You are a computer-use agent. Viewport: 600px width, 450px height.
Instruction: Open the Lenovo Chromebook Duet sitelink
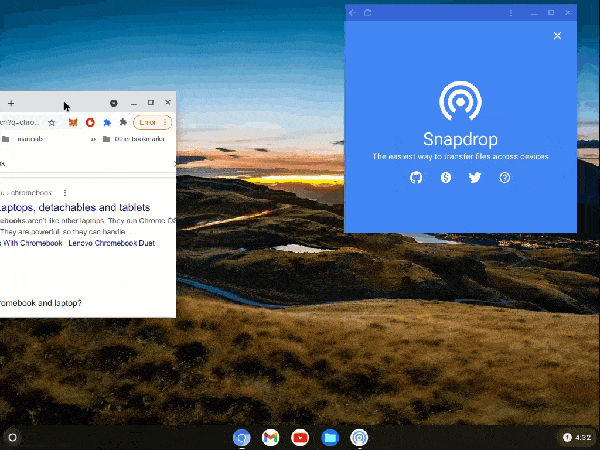coord(112,243)
